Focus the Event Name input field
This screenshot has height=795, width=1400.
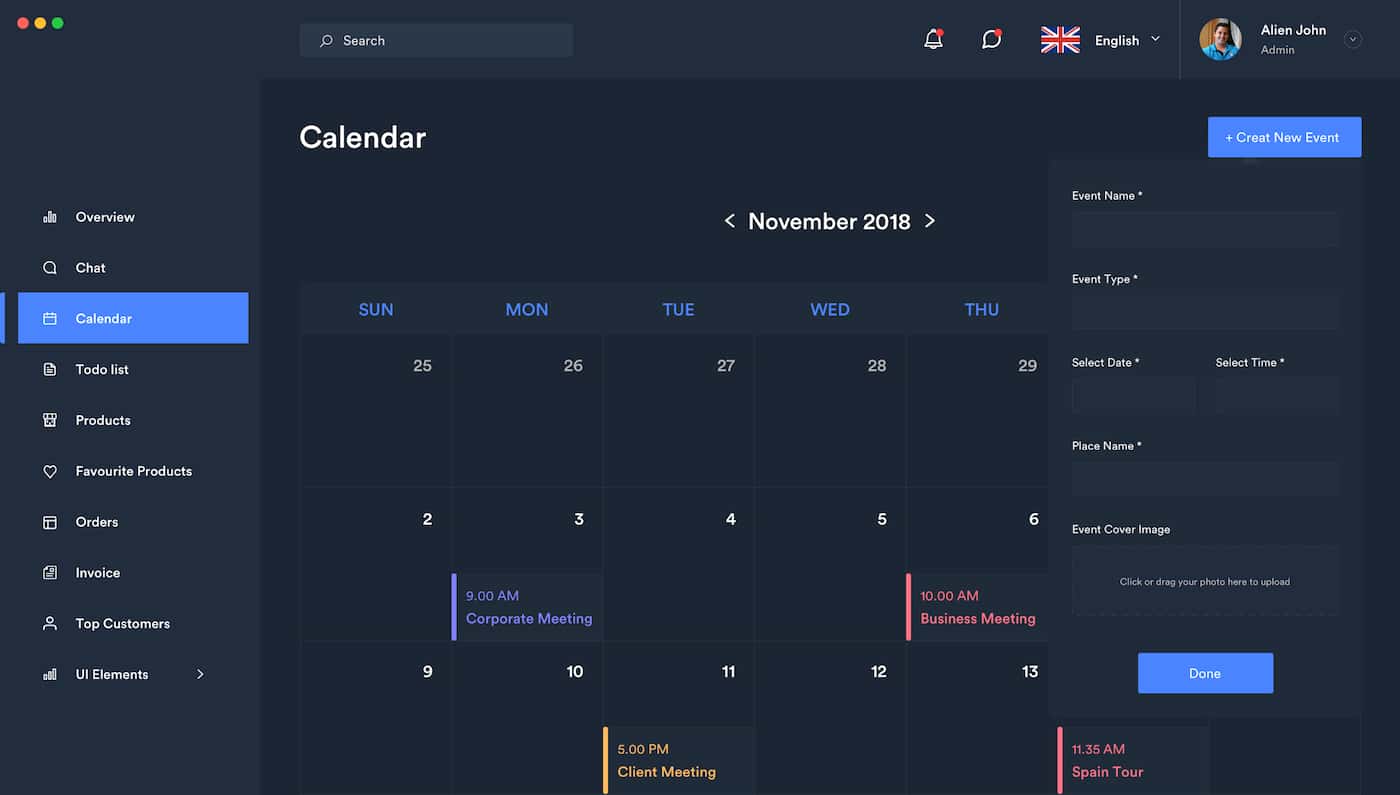[1205, 229]
